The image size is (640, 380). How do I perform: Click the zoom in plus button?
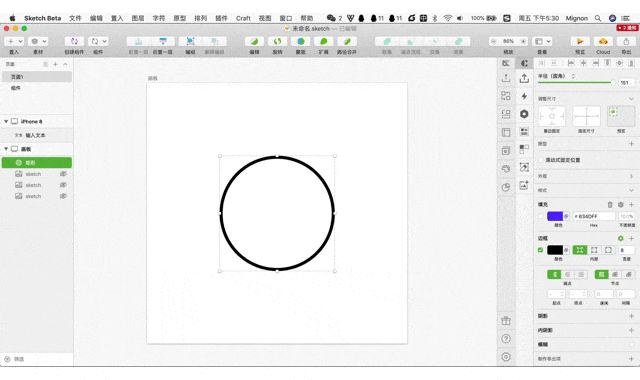523,41
